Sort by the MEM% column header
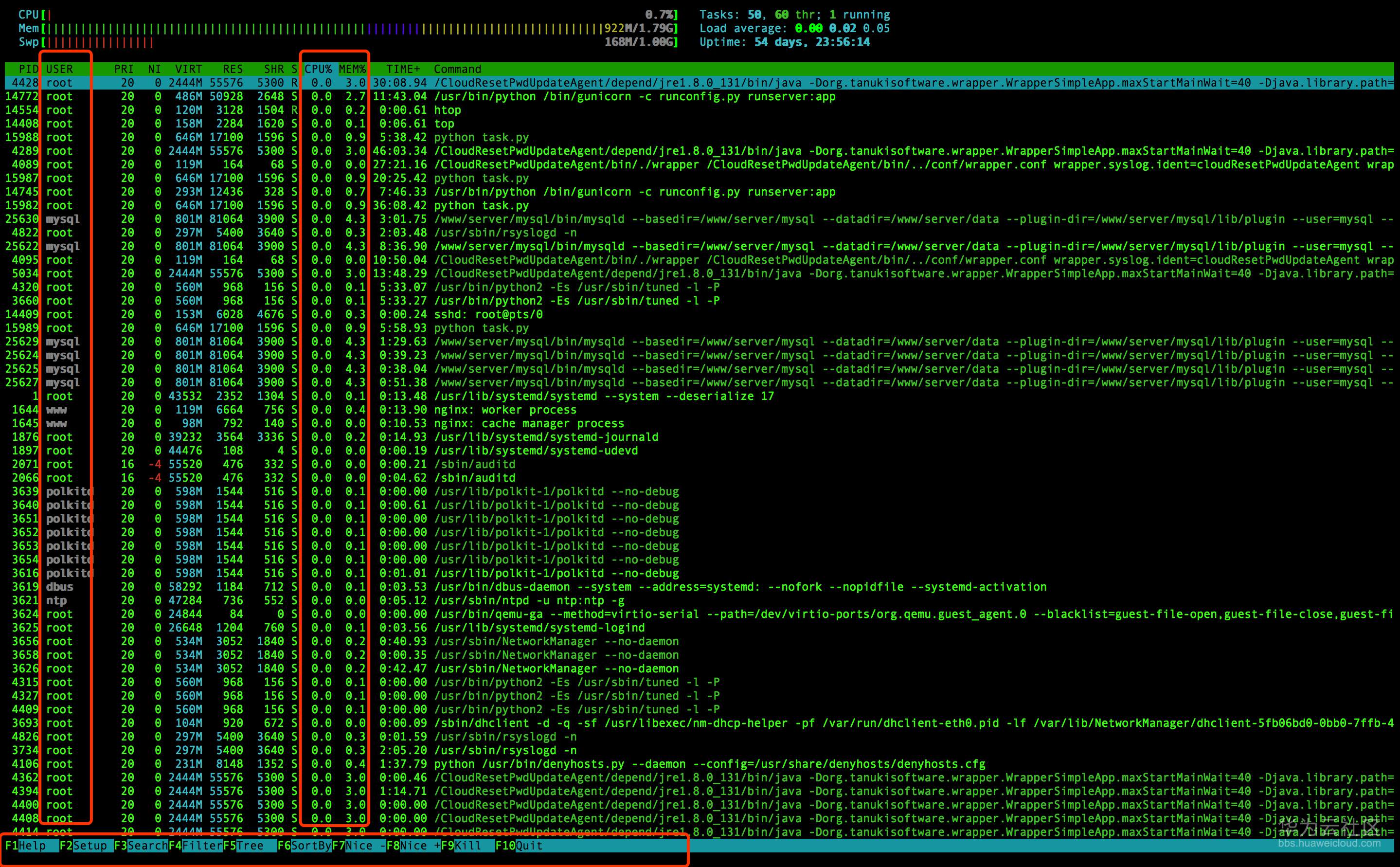The height and width of the screenshot is (867, 1400). click(x=352, y=69)
